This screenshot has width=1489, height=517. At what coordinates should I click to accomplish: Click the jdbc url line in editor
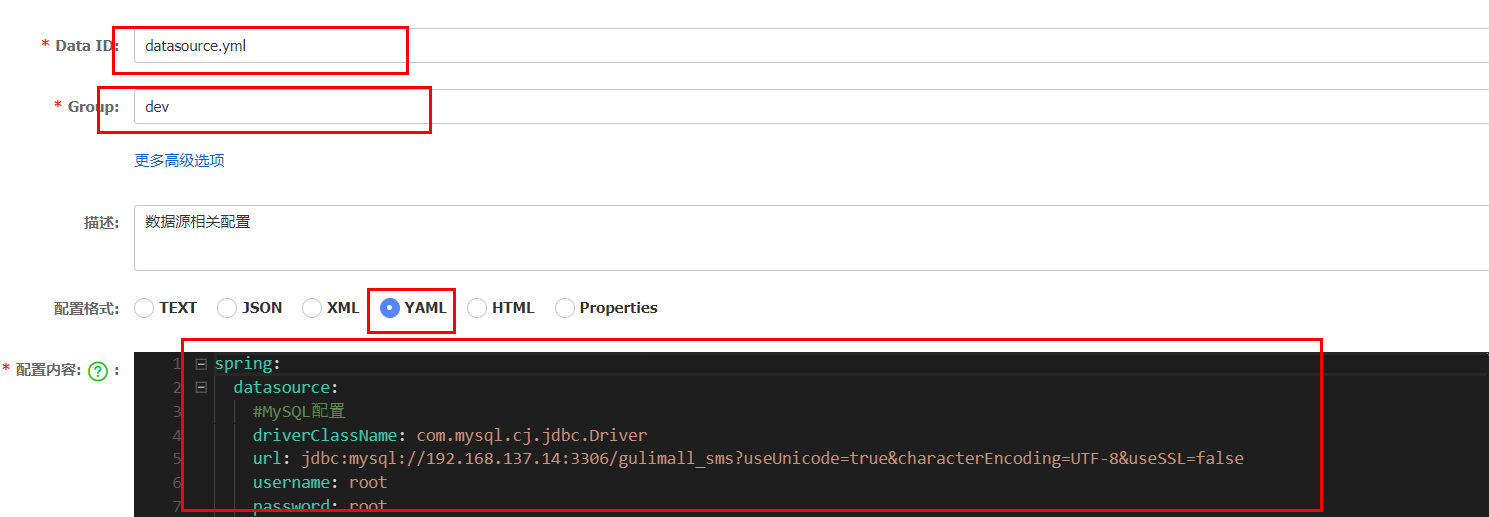coord(748,458)
